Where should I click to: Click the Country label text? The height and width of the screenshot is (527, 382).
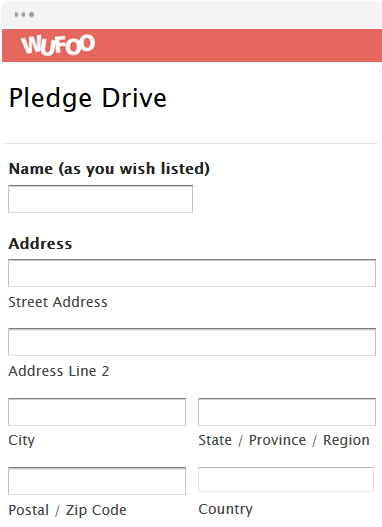[225, 510]
